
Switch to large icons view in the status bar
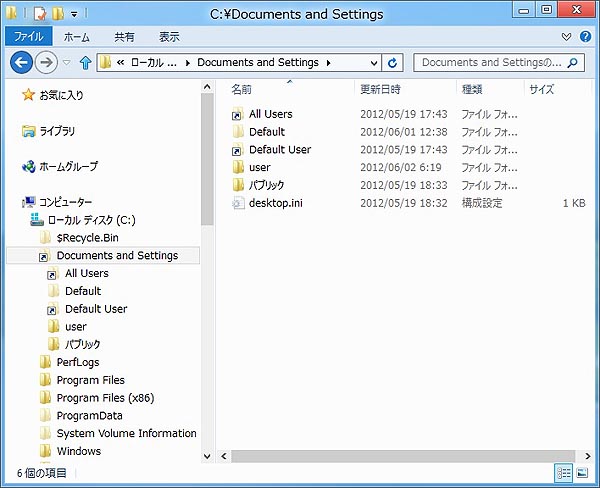(x=583, y=472)
